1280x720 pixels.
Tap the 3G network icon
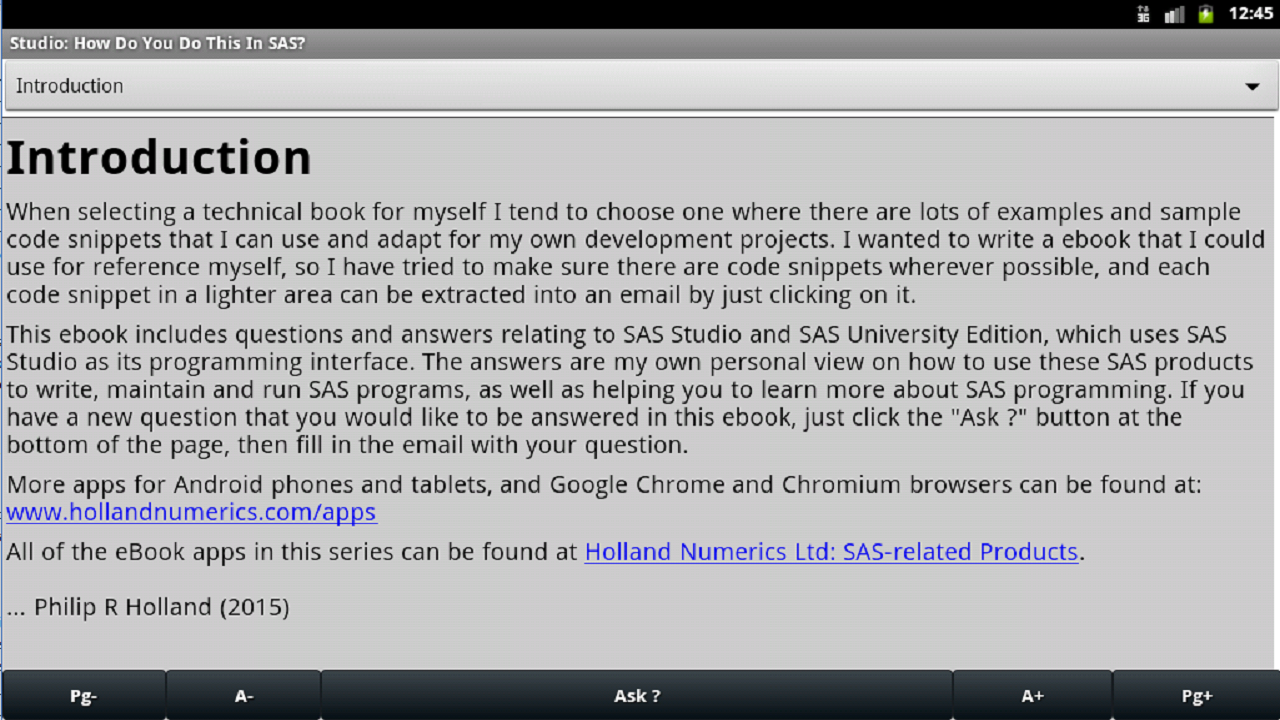(x=1143, y=14)
